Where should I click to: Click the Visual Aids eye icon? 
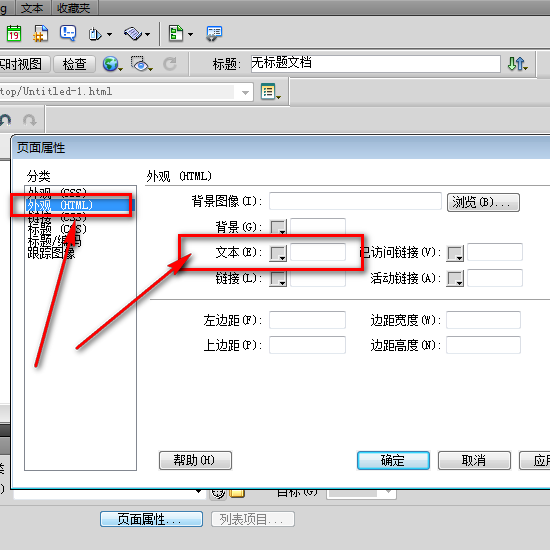pos(141,64)
